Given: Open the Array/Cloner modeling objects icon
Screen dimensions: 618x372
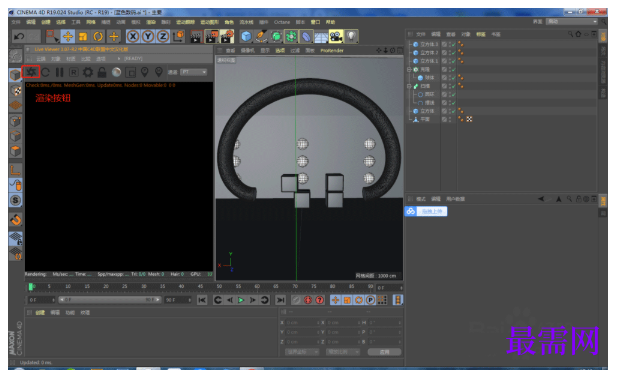Looking at the screenshot, I should pos(291,37).
